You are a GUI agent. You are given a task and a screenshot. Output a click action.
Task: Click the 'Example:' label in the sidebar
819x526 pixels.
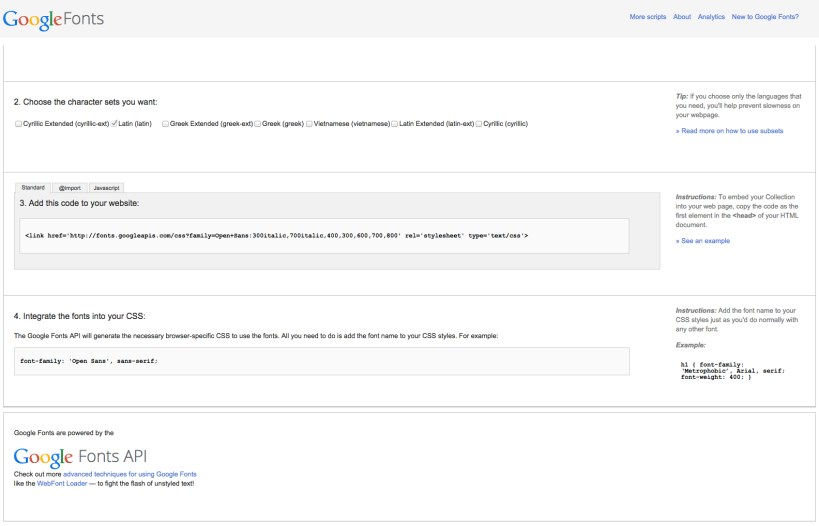tap(691, 345)
